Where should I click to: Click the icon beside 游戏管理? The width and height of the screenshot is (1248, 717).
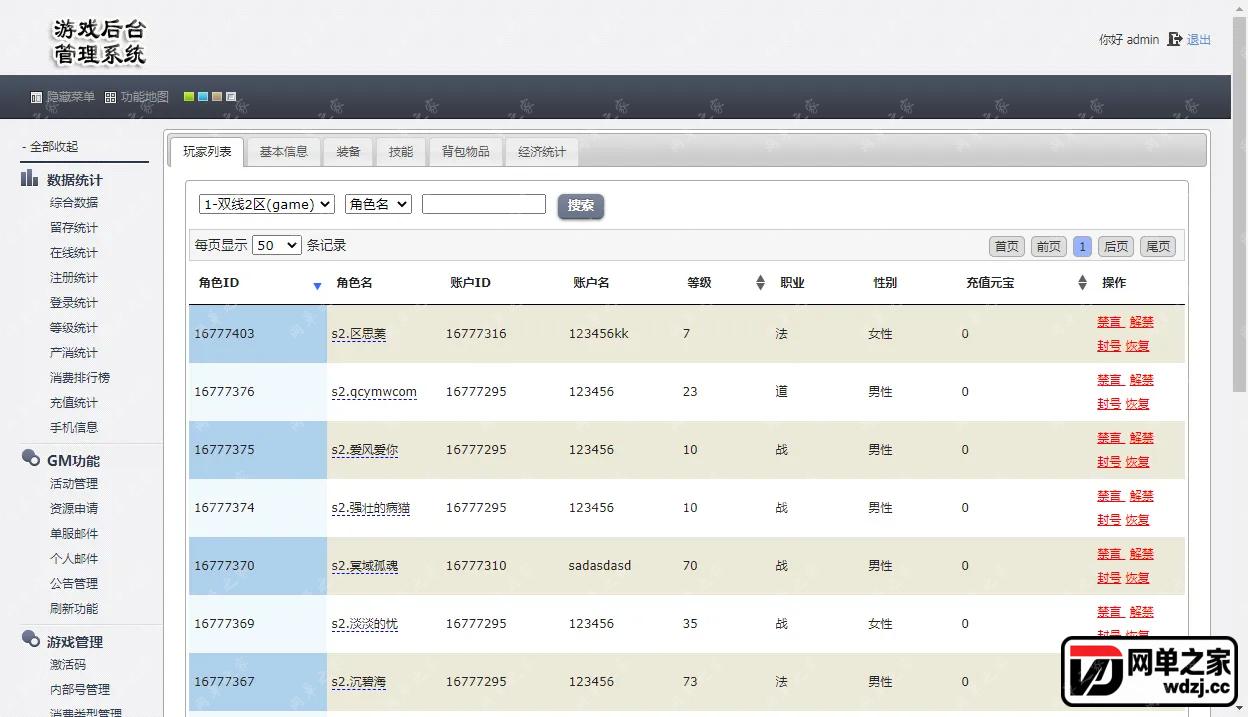30,640
